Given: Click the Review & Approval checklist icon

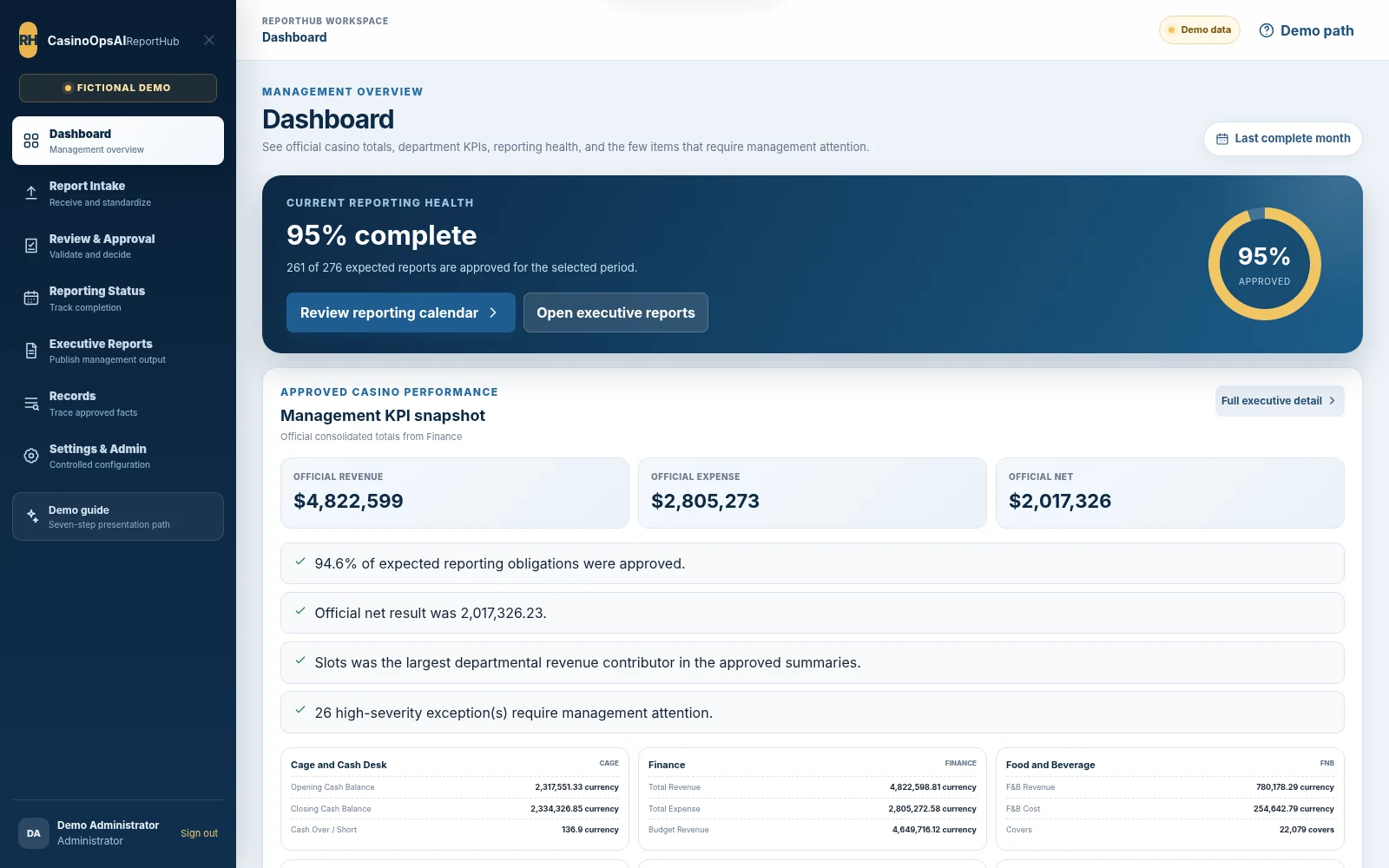Looking at the screenshot, I should [31, 246].
